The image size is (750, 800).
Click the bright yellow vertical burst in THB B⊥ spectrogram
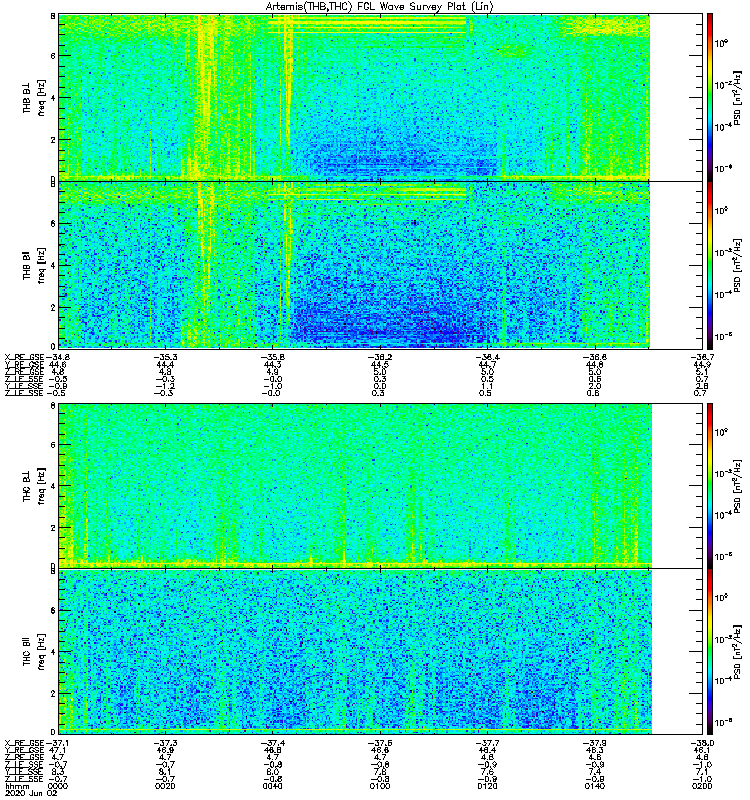[207, 97]
